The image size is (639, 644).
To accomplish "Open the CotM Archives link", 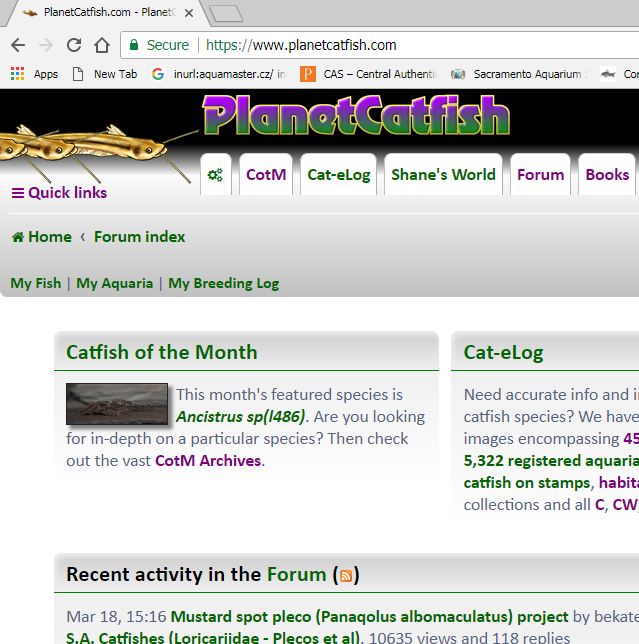I will [208, 461].
